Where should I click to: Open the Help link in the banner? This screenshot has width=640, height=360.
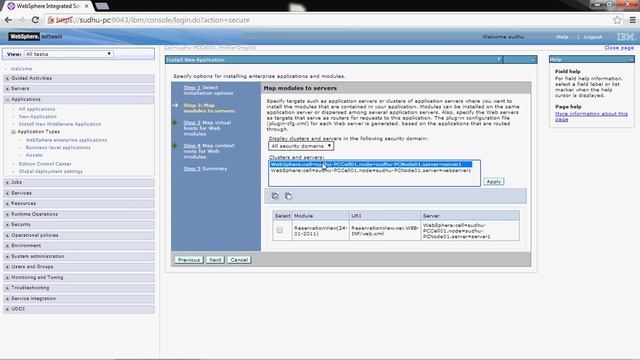click(562, 37)
